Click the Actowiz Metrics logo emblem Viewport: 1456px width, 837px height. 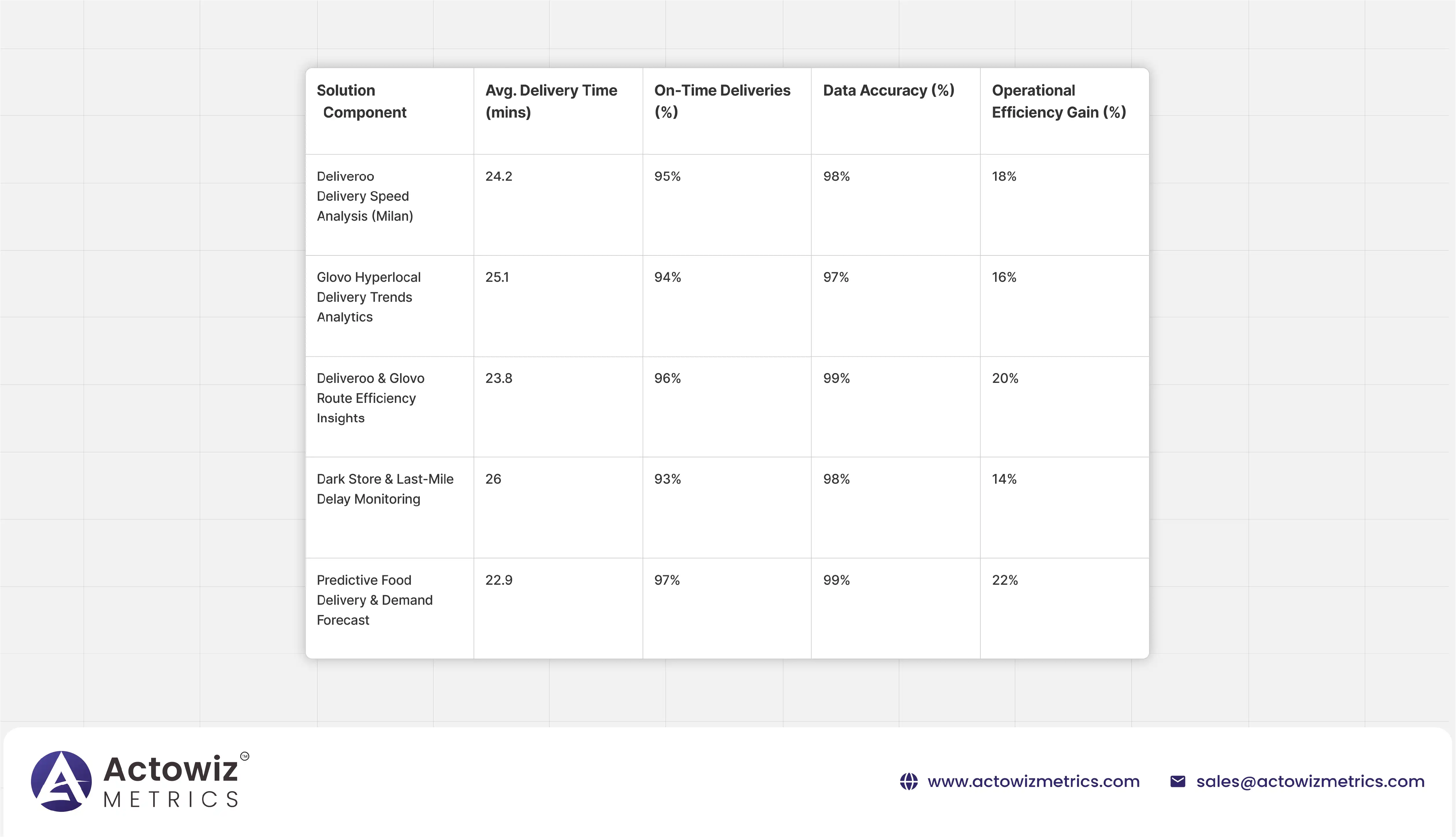coord(61,781)
